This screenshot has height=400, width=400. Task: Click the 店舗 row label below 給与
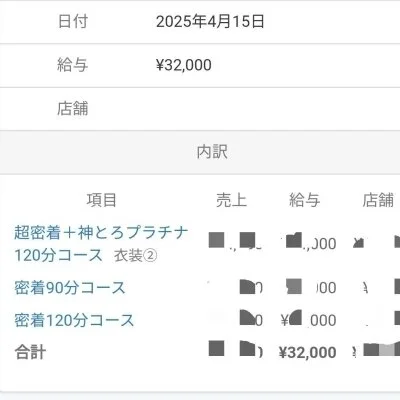pyautogui.click(x=73, y=109)
